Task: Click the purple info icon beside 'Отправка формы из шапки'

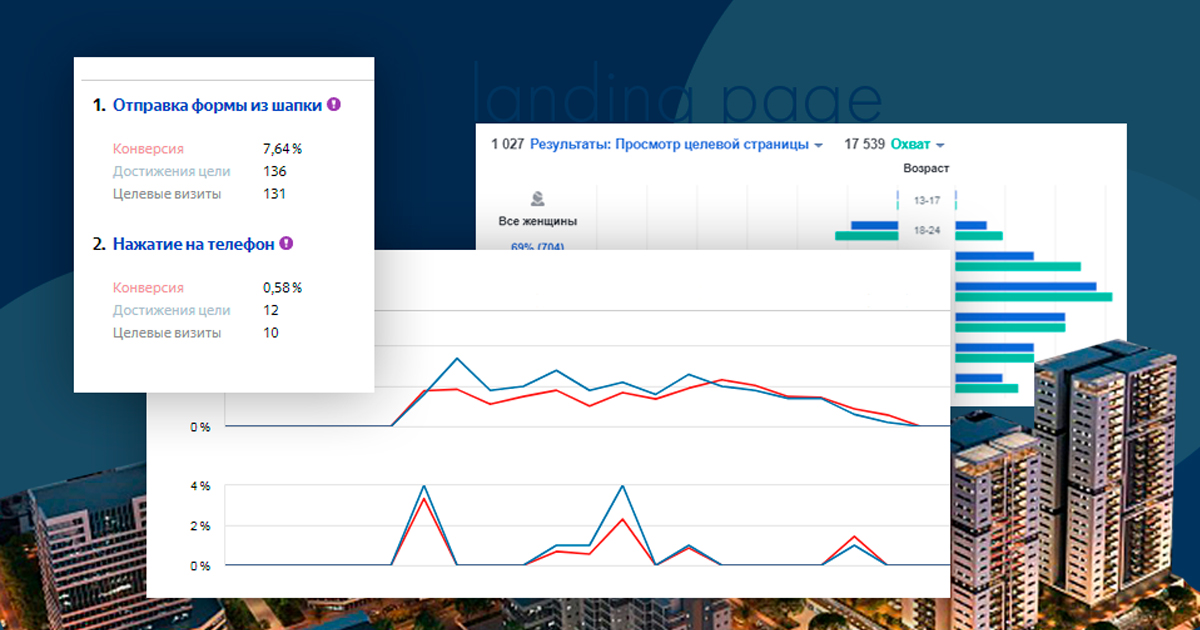Action: (x=334, y=103)
